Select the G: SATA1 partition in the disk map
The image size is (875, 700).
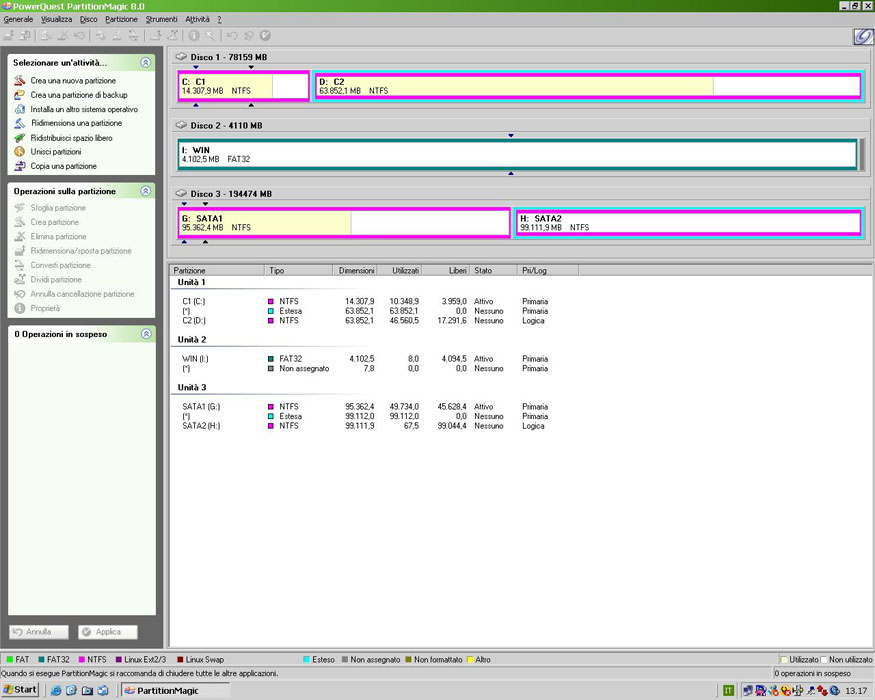344,223
